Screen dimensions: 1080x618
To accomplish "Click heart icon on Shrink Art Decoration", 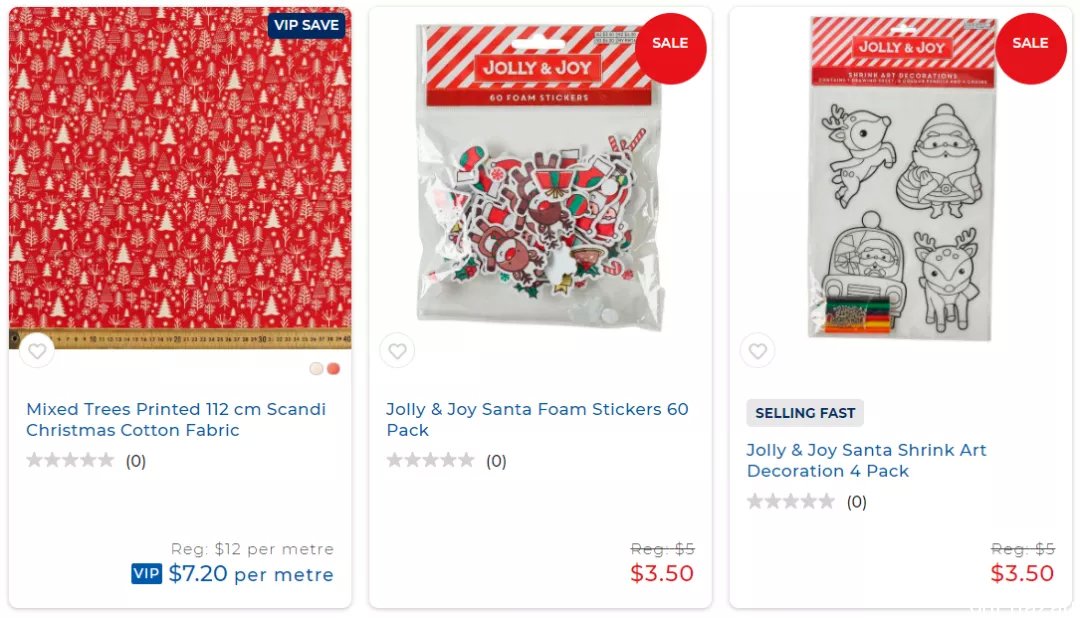I will [758, 351].
